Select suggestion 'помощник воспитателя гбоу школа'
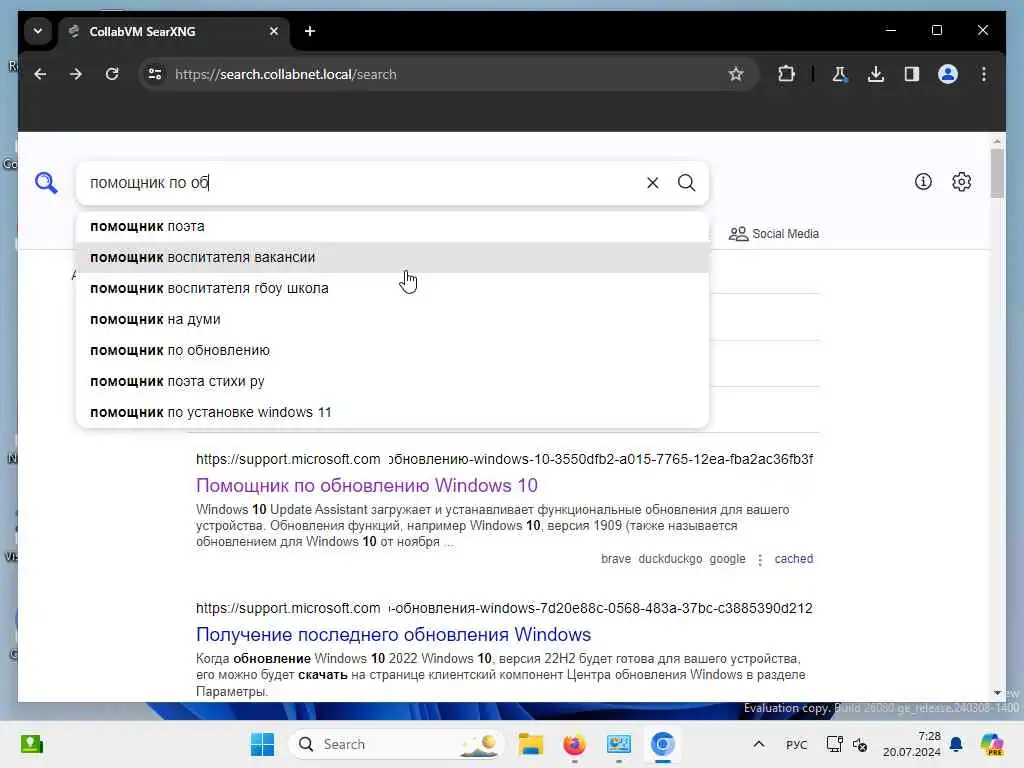Screen dimensions: 1024x768 tap(392, 289)
